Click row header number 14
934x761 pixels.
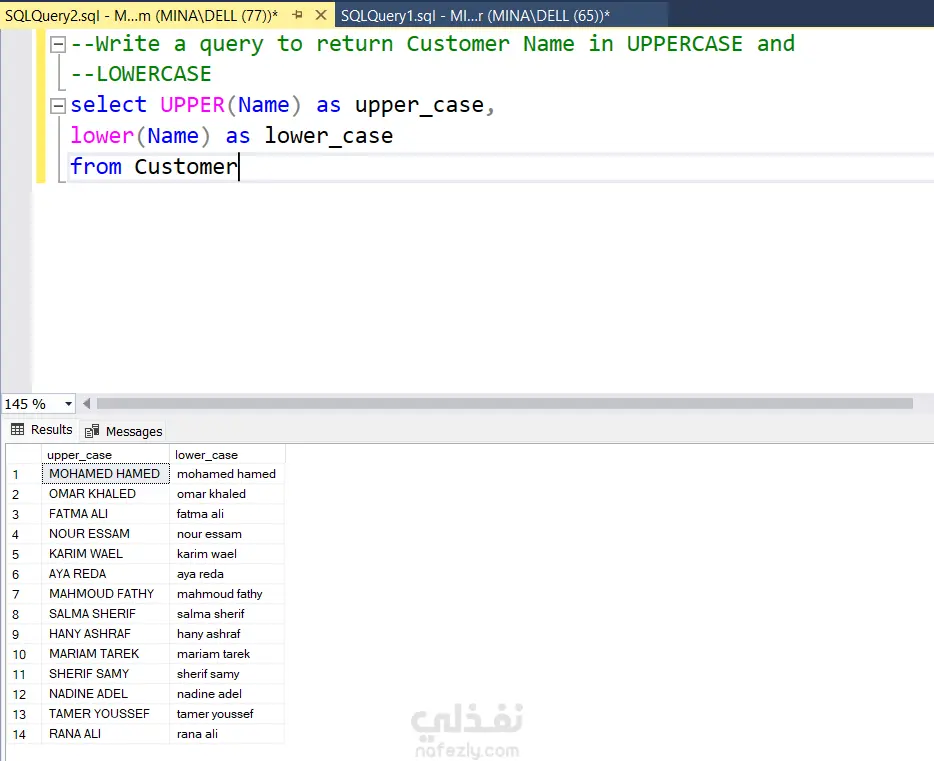pyautogui.click(x=24, y=734)
